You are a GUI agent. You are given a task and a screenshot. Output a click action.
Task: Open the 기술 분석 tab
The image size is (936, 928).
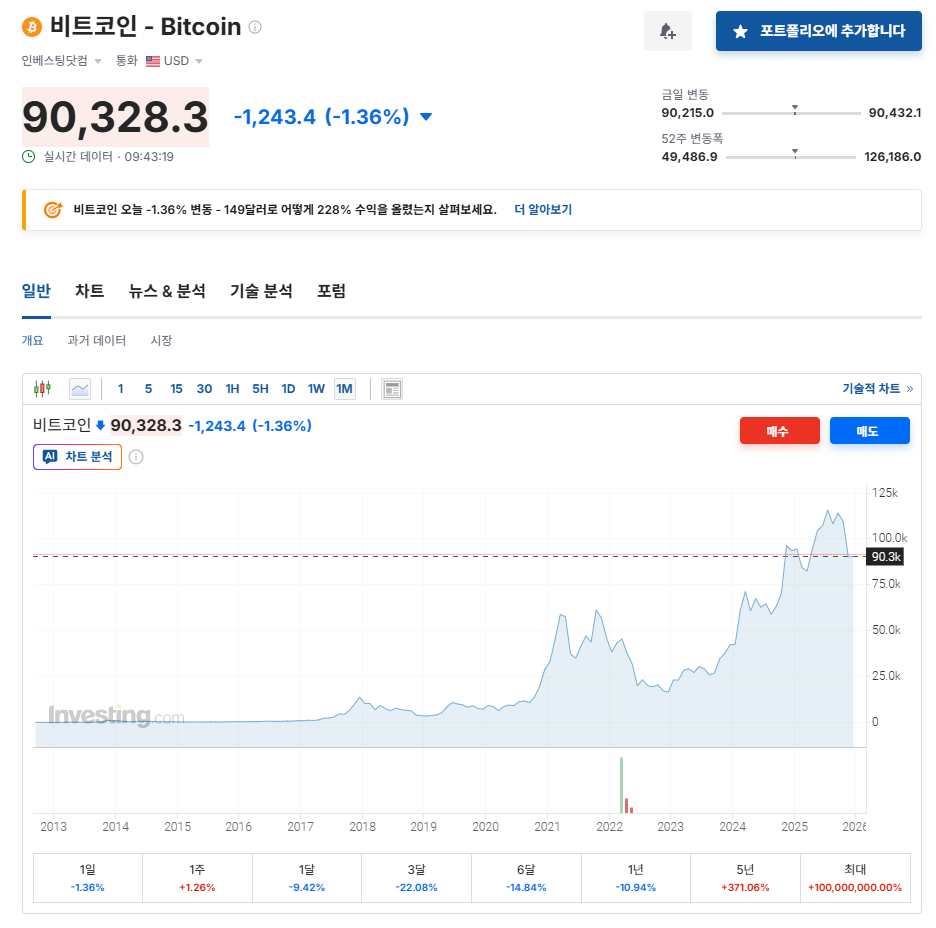click(261, 291)
